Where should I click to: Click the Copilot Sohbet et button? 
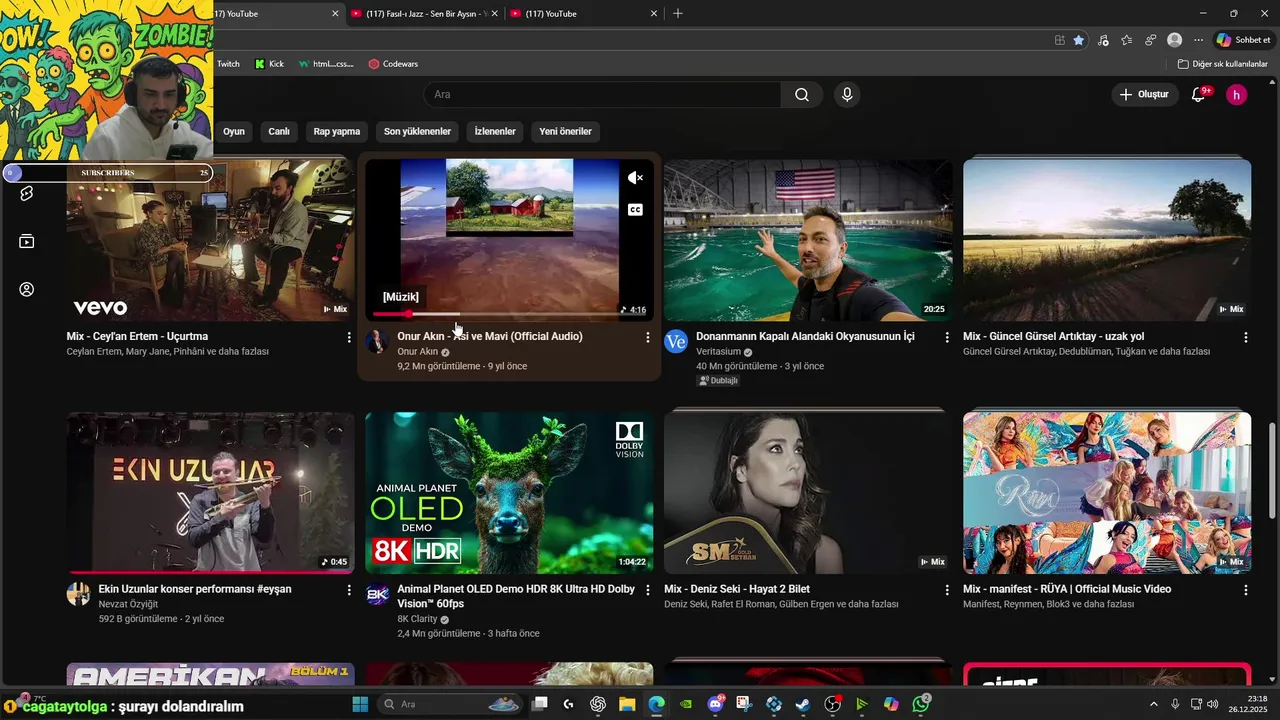1244,40
